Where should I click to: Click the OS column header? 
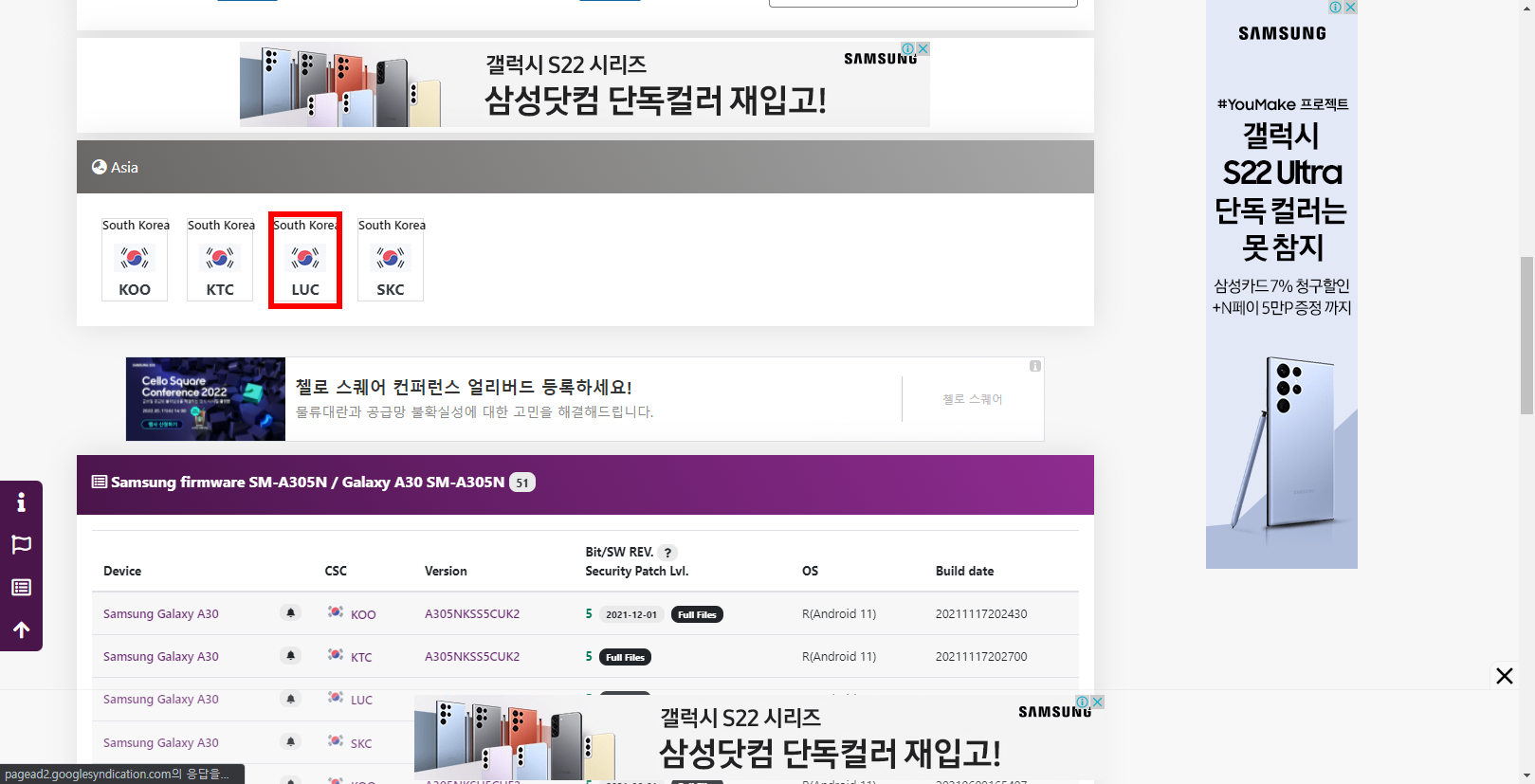810,571
